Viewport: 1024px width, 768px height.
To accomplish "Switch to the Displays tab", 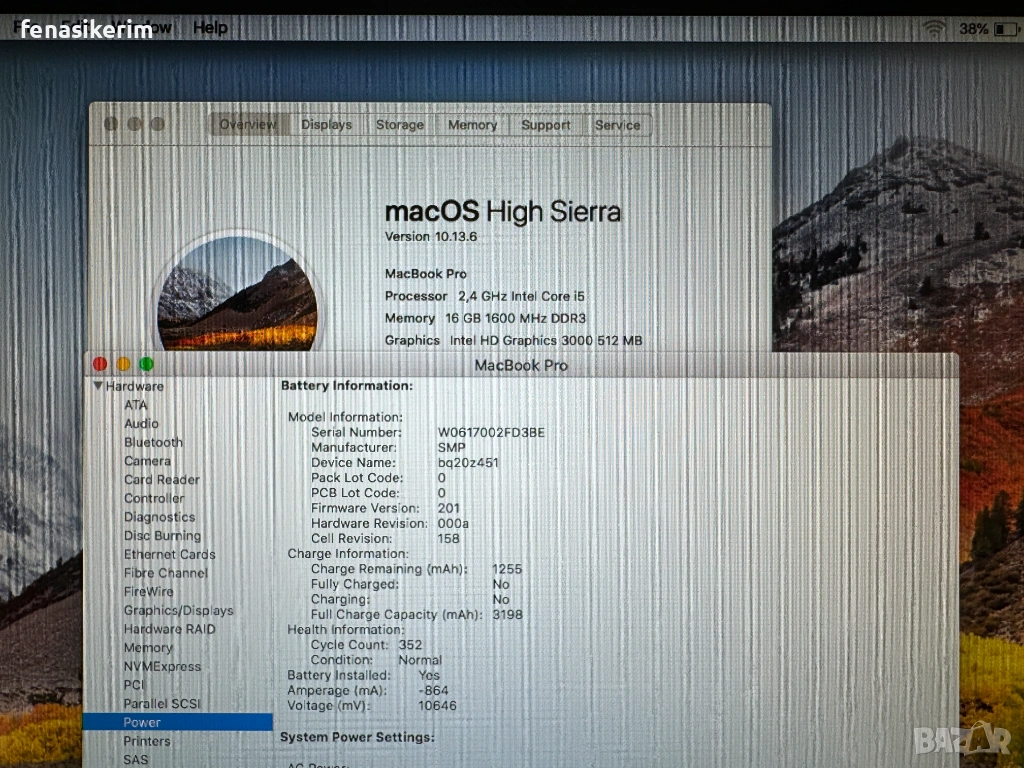I will 326,125.
